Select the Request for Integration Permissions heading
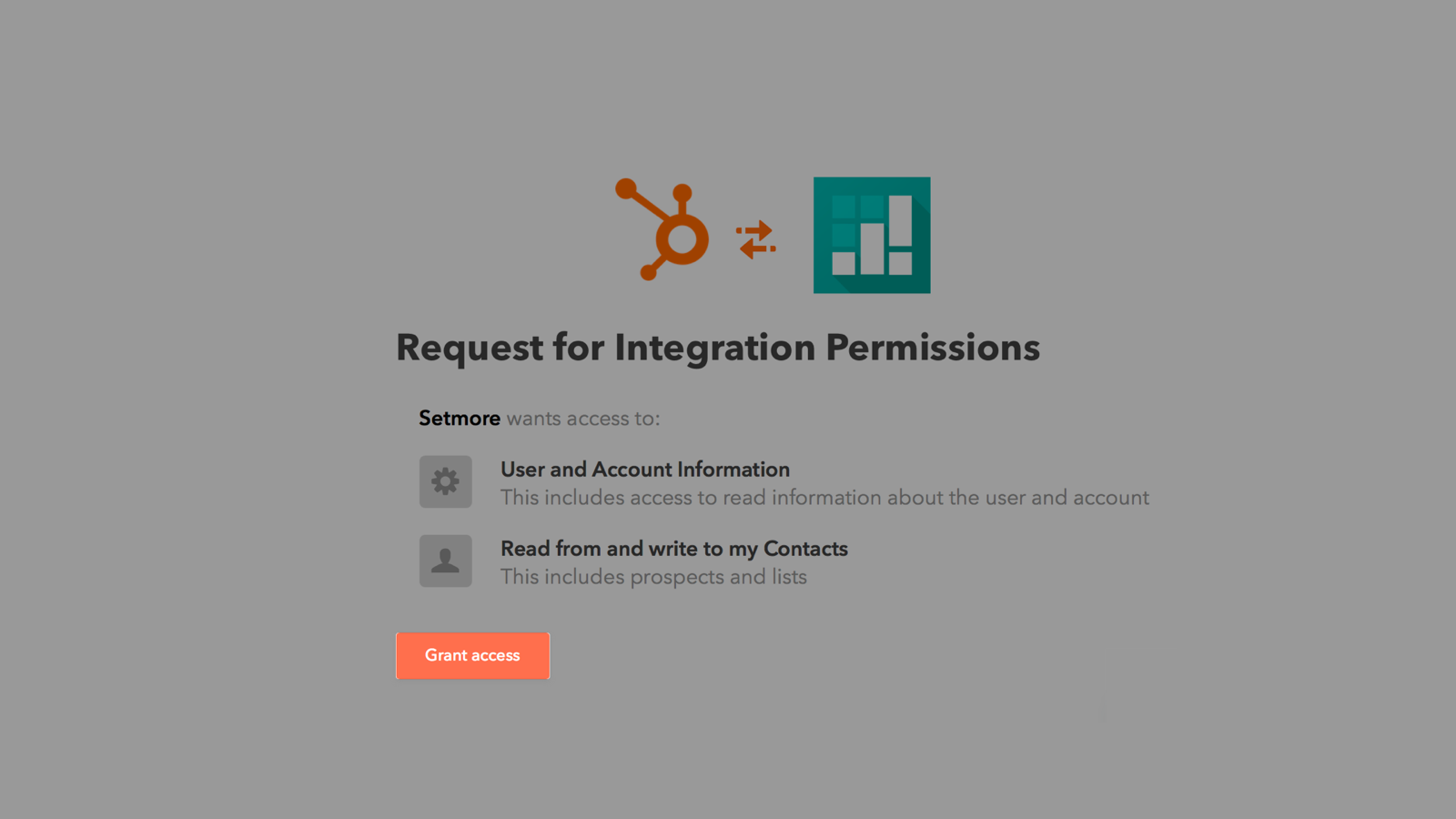The image size is (1456, 819). [718, 348]
